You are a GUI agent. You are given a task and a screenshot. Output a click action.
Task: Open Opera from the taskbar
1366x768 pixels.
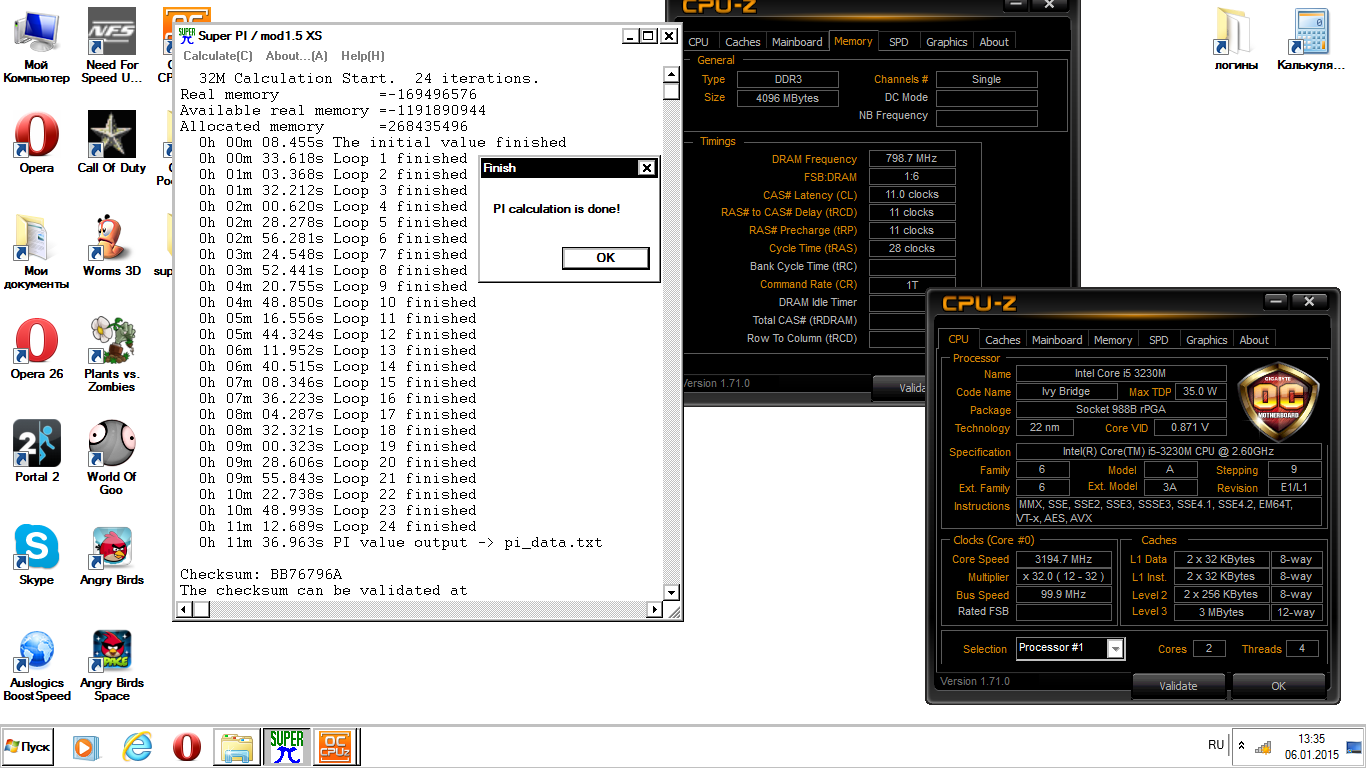pyautogui.click(x=187, y=747)
